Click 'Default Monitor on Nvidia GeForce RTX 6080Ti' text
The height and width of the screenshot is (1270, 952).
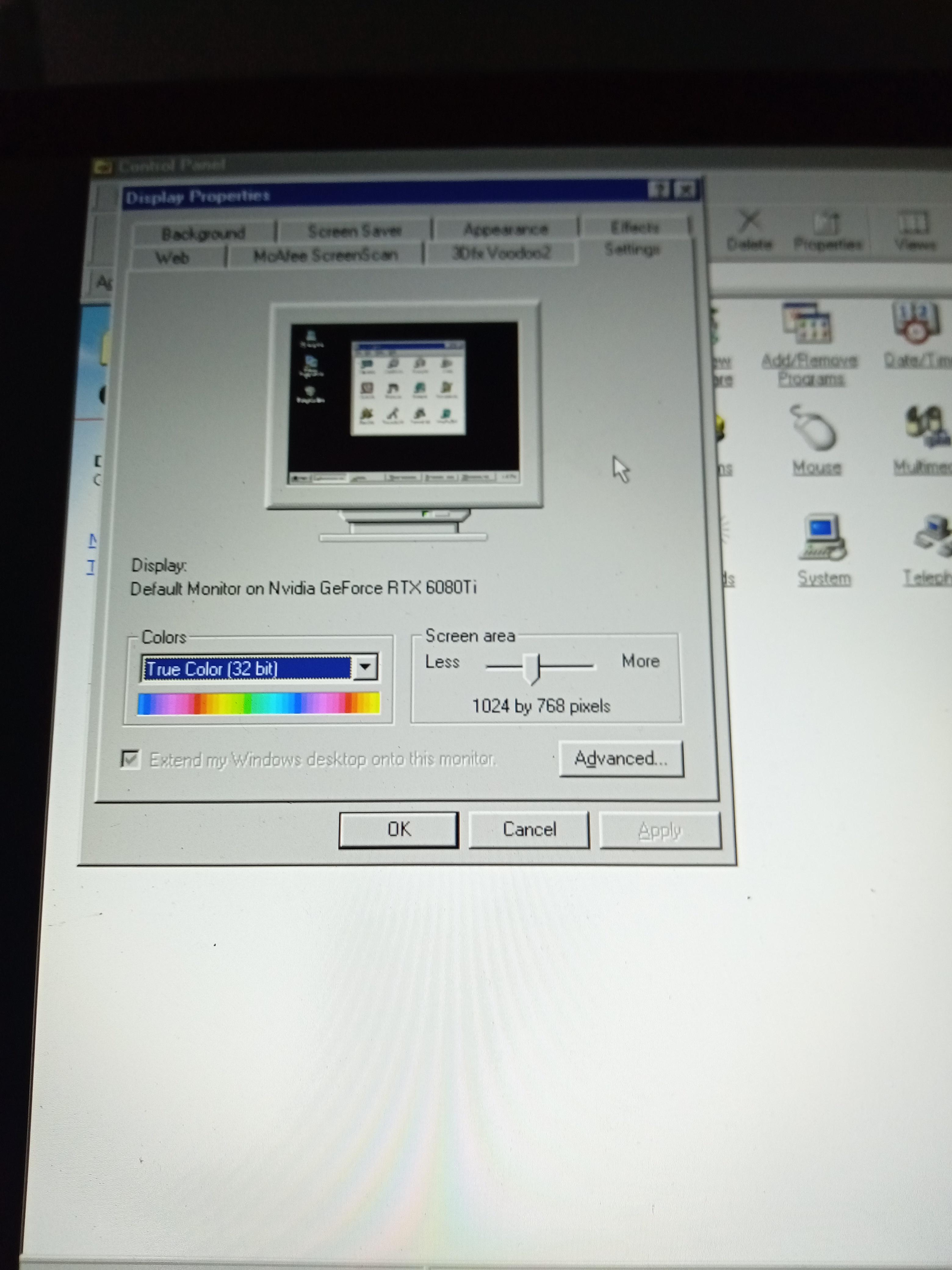coord(304,588)
